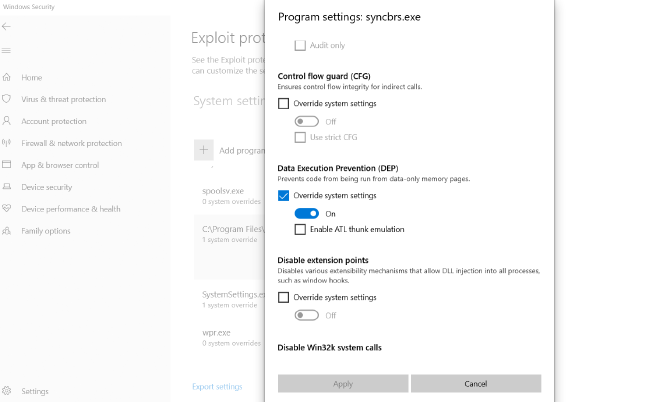Check Override system settings for Disable extension points
This screenshot has width=660, height=402.
(x=284, y=297)
